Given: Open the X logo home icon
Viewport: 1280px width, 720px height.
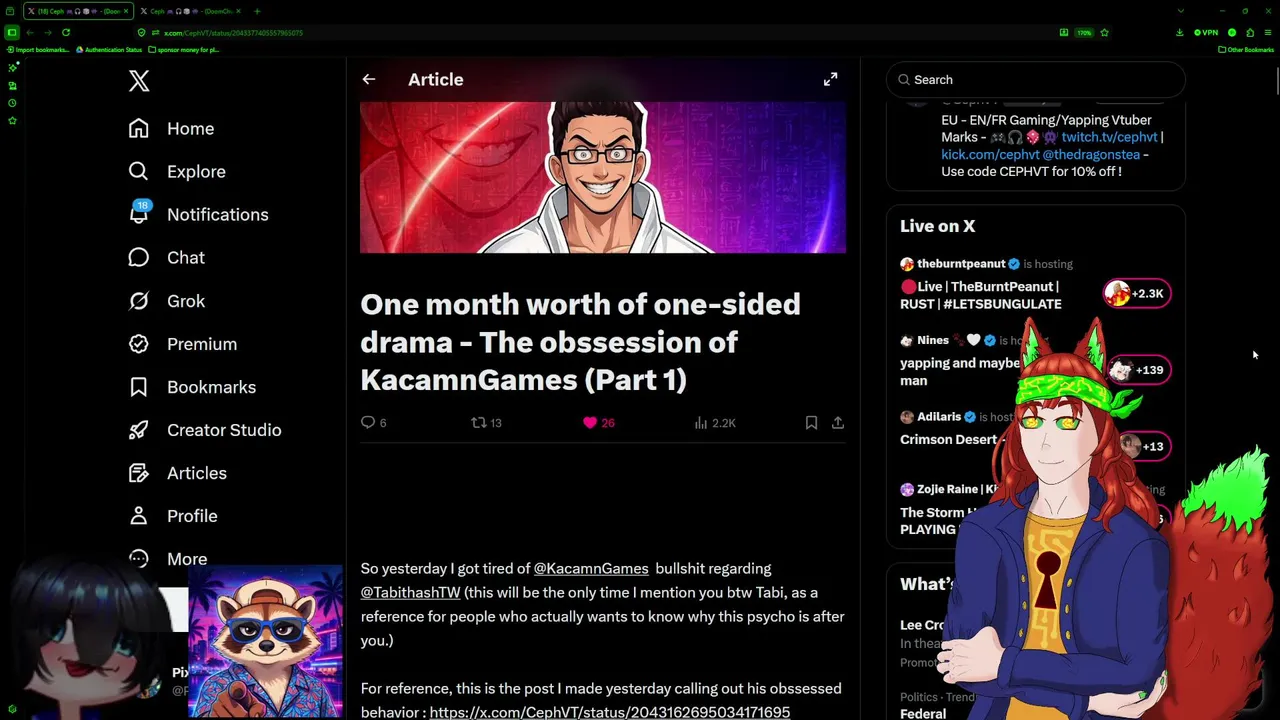Looking at the screenshot, I should [x=139, y=81].
